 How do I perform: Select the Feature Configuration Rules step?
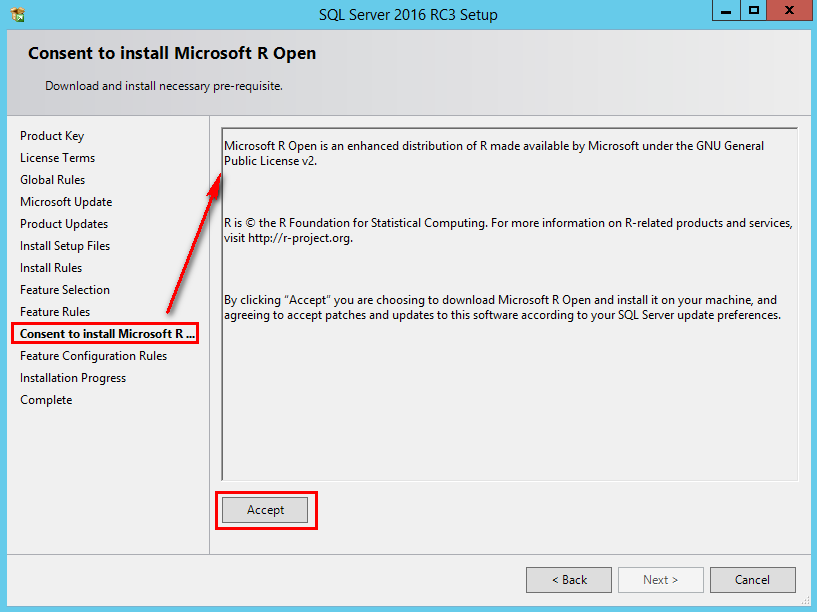[94, 356]
